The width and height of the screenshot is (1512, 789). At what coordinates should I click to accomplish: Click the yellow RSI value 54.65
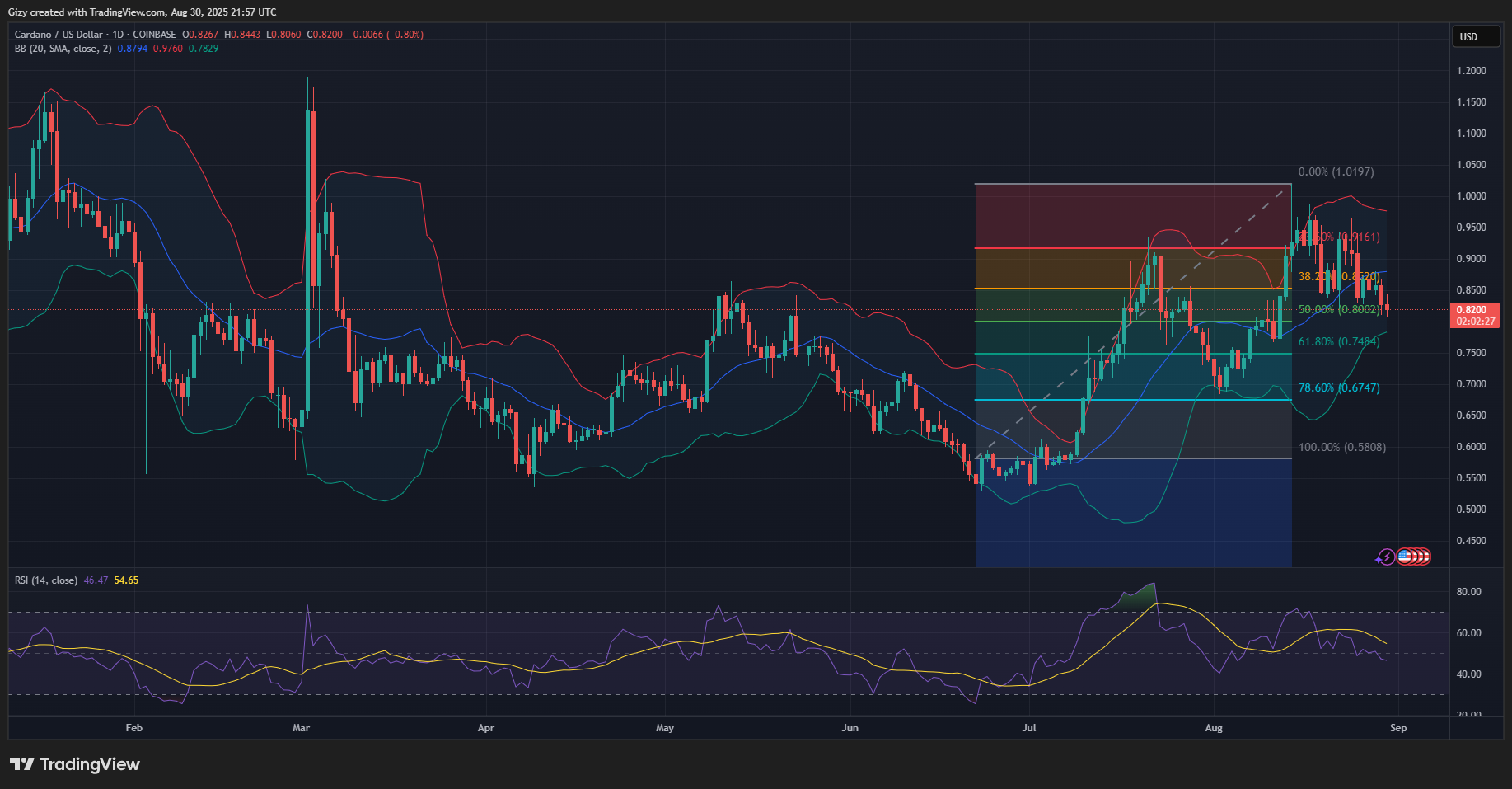(x=126, y=580)
